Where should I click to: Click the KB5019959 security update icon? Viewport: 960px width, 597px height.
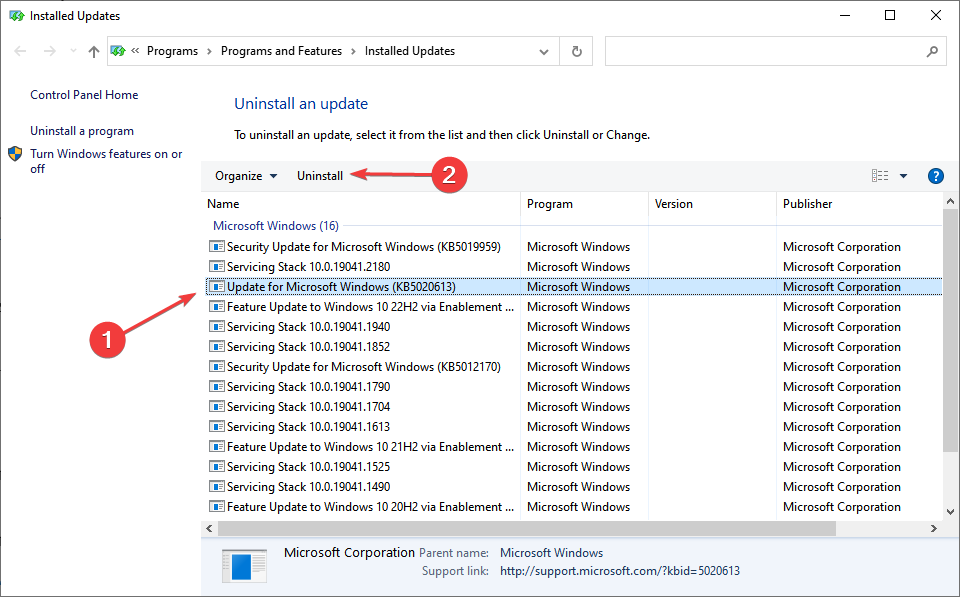pyautogui.click(x=217, y=247)
